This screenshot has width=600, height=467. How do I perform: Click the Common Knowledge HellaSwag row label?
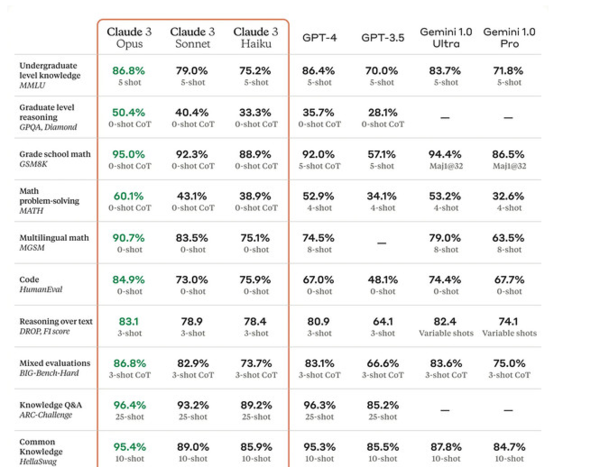(45, 452)
